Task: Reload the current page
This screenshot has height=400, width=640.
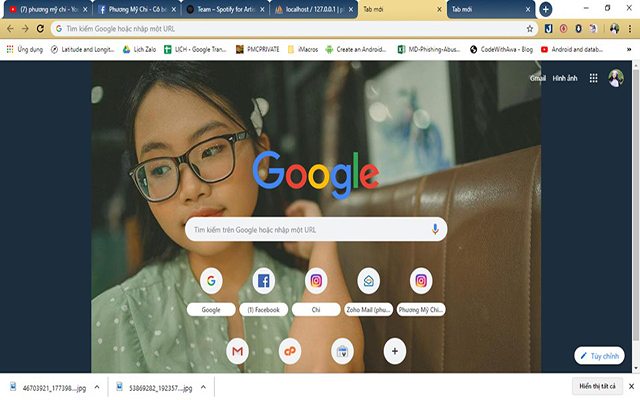Action: (x=40, y=29)
